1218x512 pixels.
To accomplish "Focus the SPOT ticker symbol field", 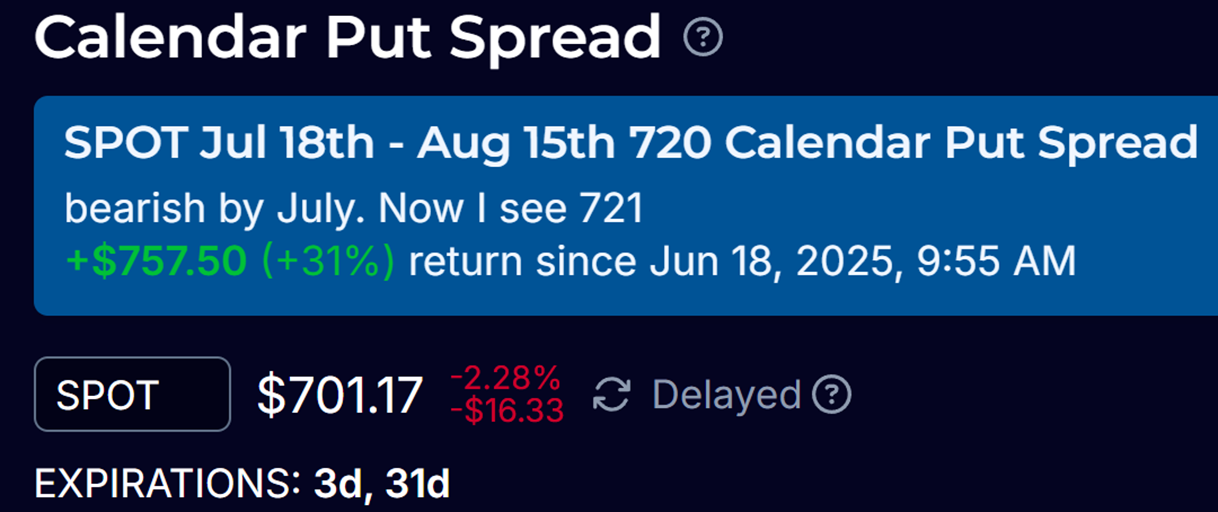I will coord(132,395).
